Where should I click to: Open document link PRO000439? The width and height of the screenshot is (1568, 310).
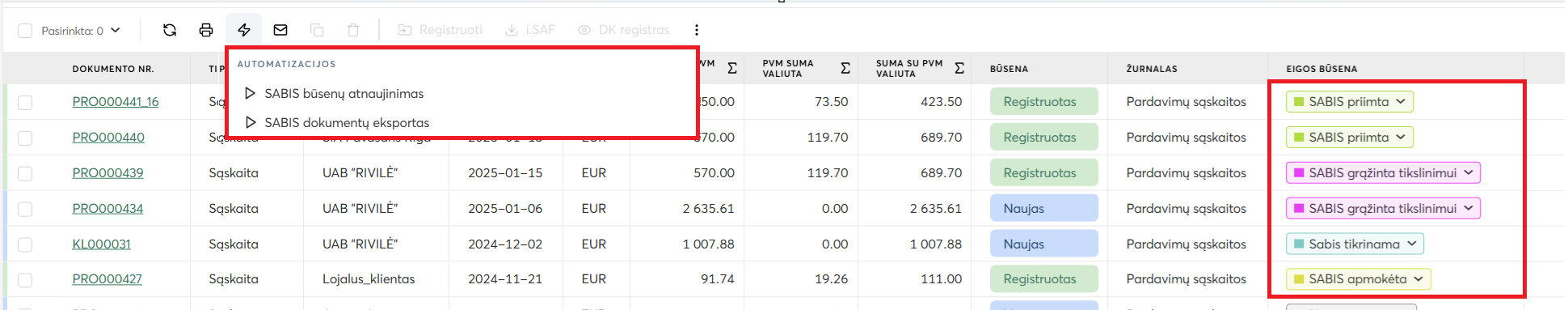[x=107, y=173]
